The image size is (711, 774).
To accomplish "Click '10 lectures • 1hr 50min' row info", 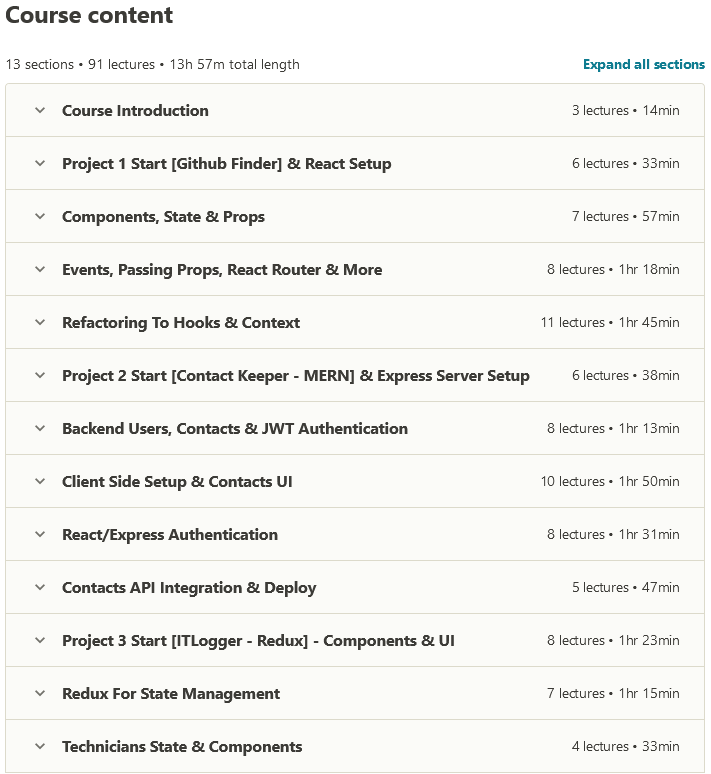I will pos(610,482).
